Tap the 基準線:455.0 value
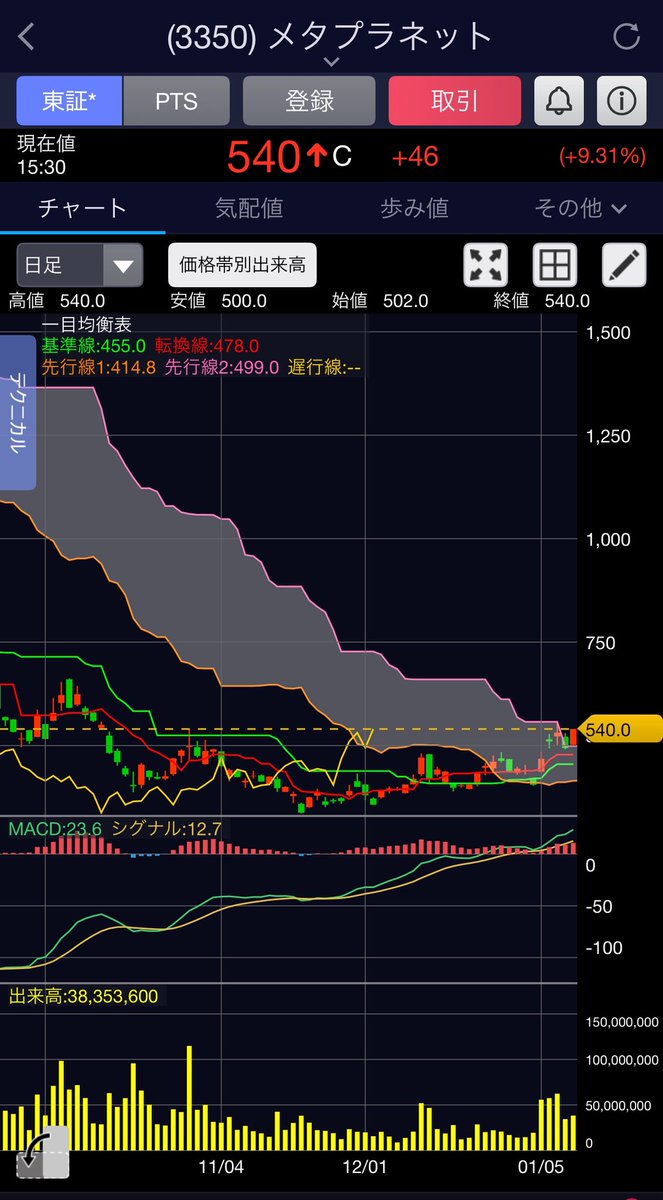The width and height of the screenshot is (663, 1200). click(94, 345)
